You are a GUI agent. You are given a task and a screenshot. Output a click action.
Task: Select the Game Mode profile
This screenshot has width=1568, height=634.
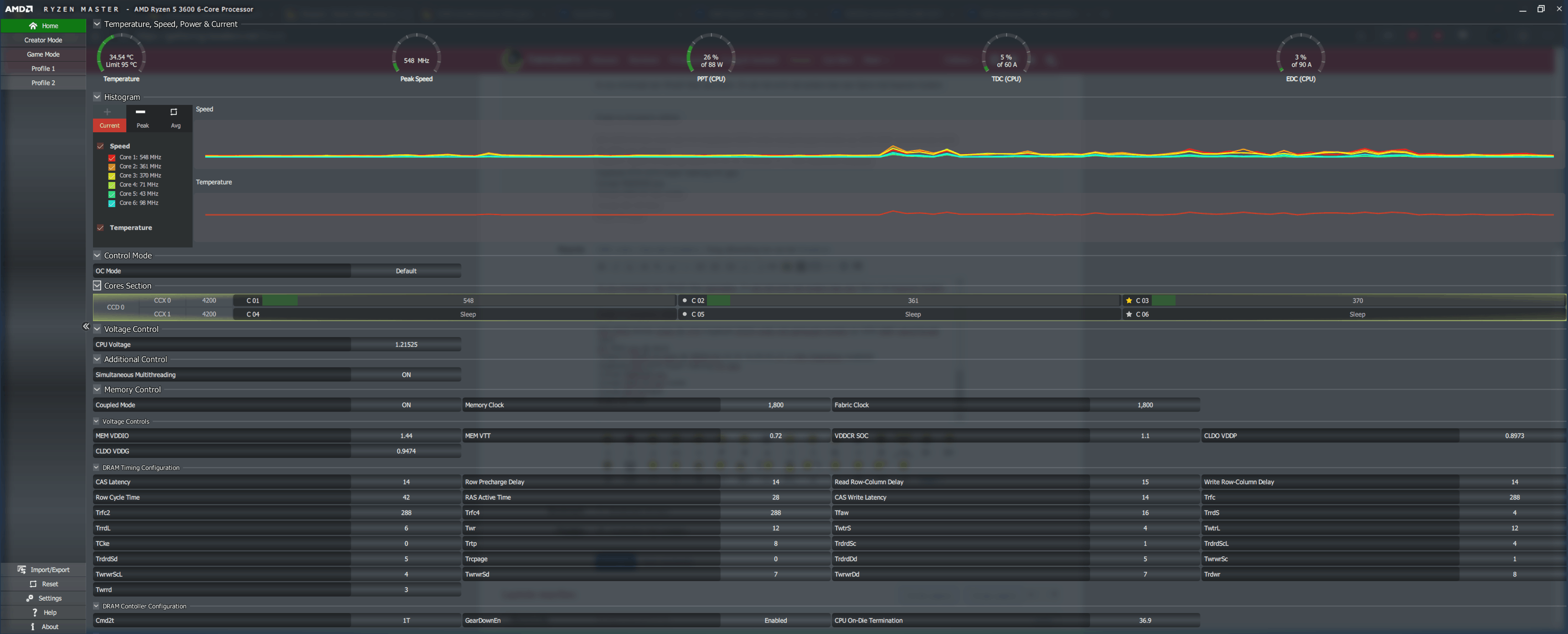coord(43,54)
